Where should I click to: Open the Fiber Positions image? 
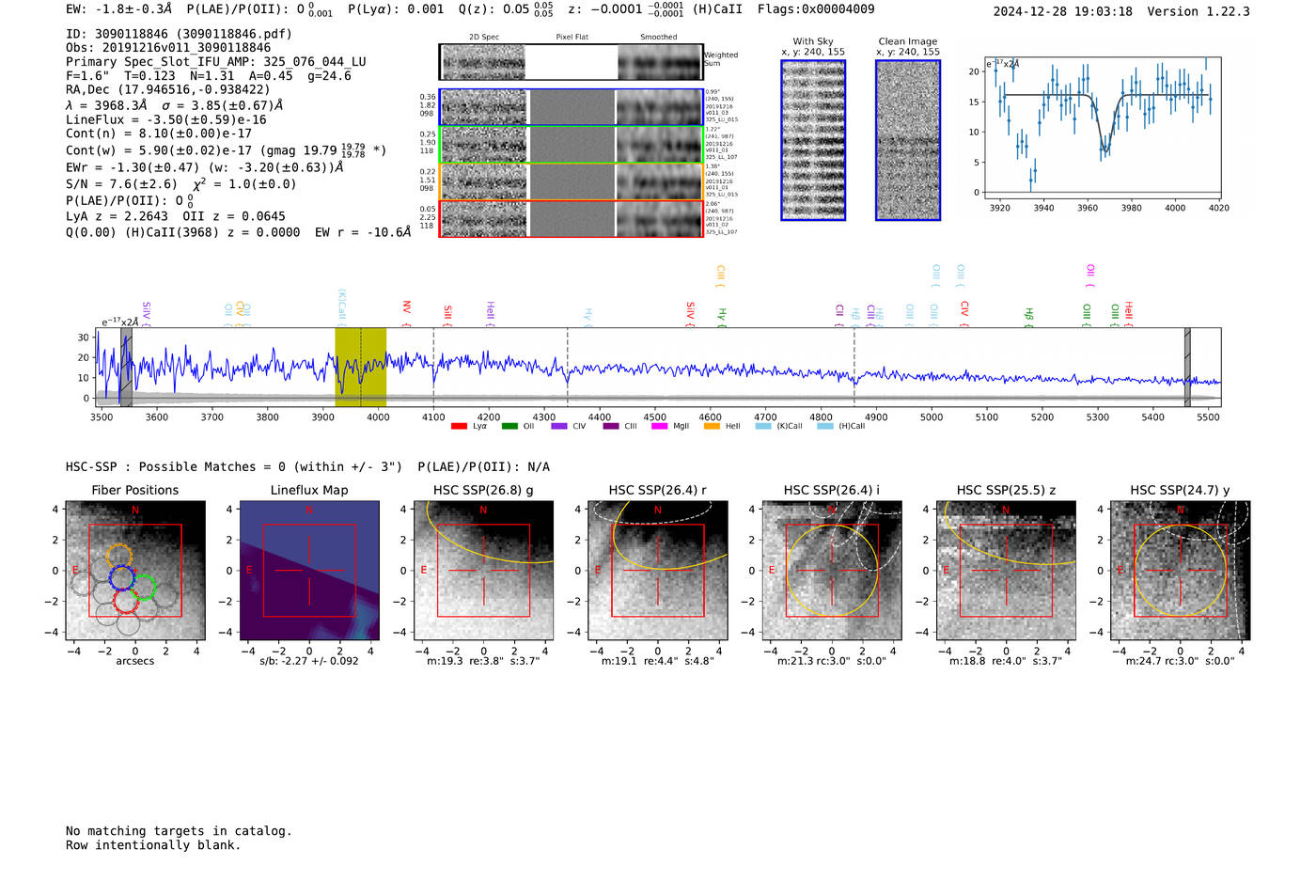pyautogui.click(x=135, y=571)
